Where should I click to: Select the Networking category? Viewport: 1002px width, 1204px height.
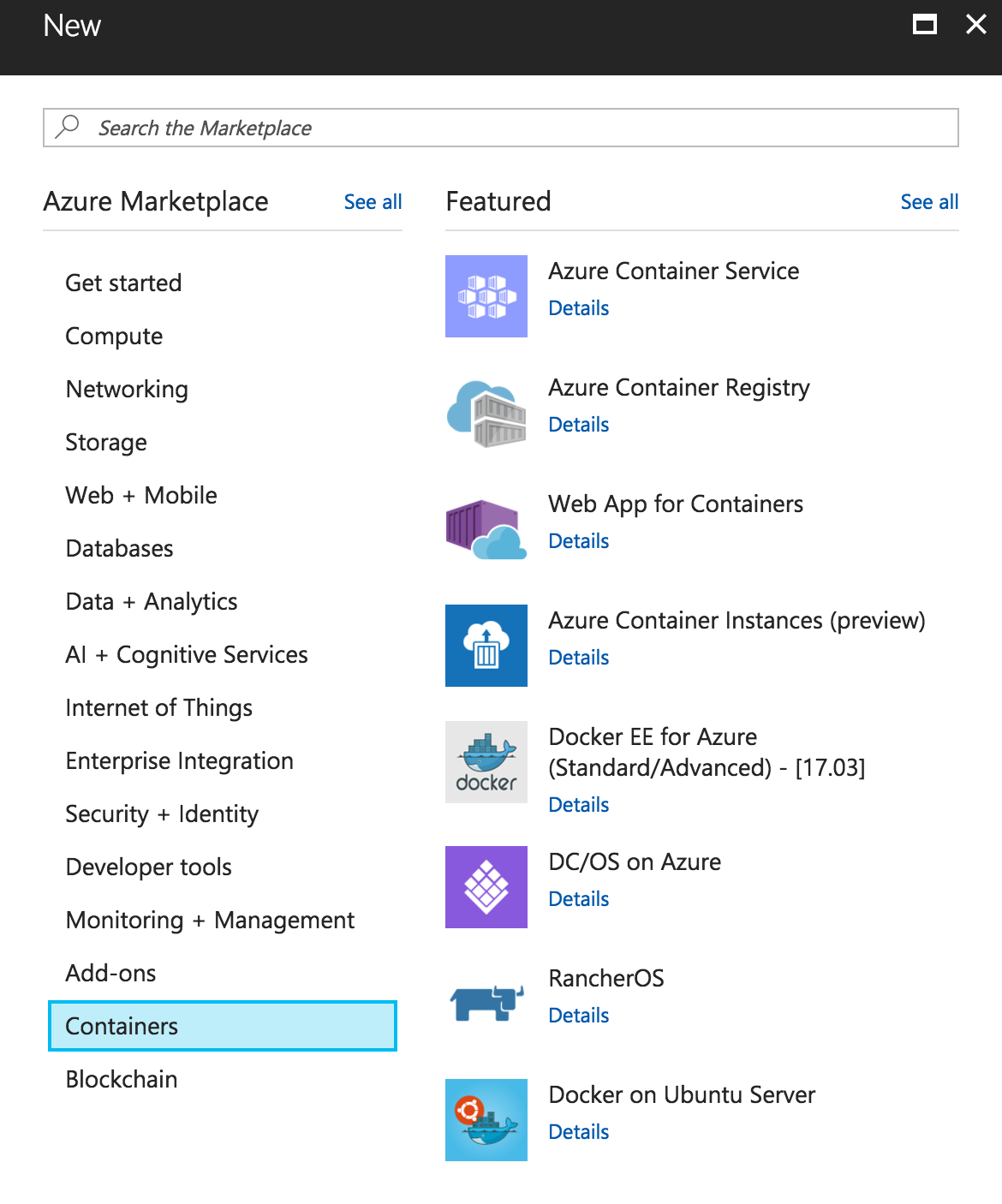click(127, 389)
